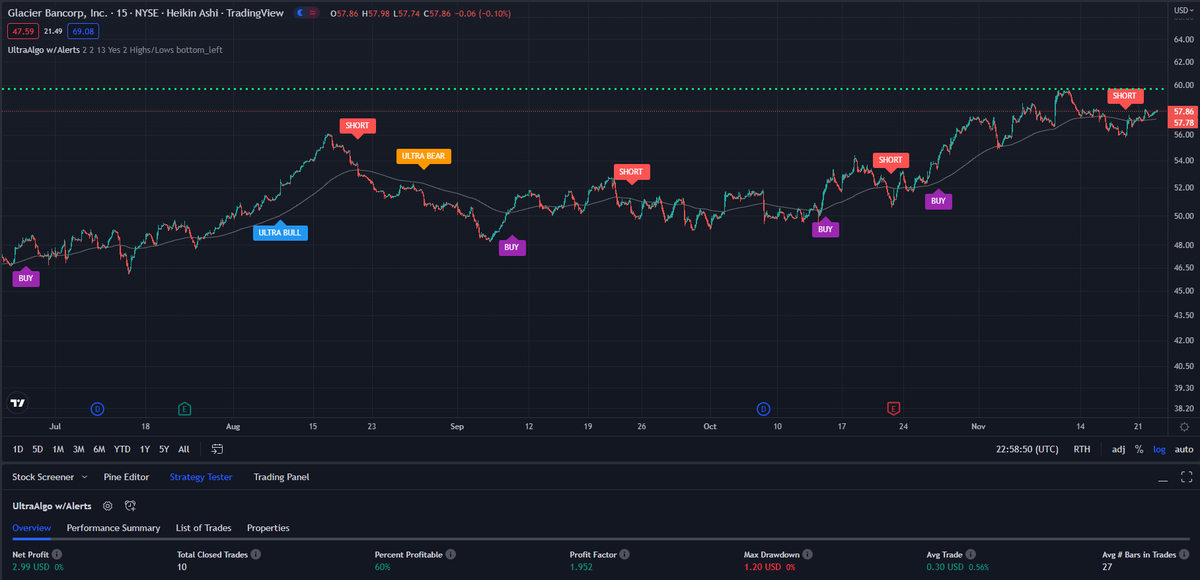The height and width of the screenshot is (580, 1200).
Task: Click the red earnings marker E
Action: [x=894, y=408]
